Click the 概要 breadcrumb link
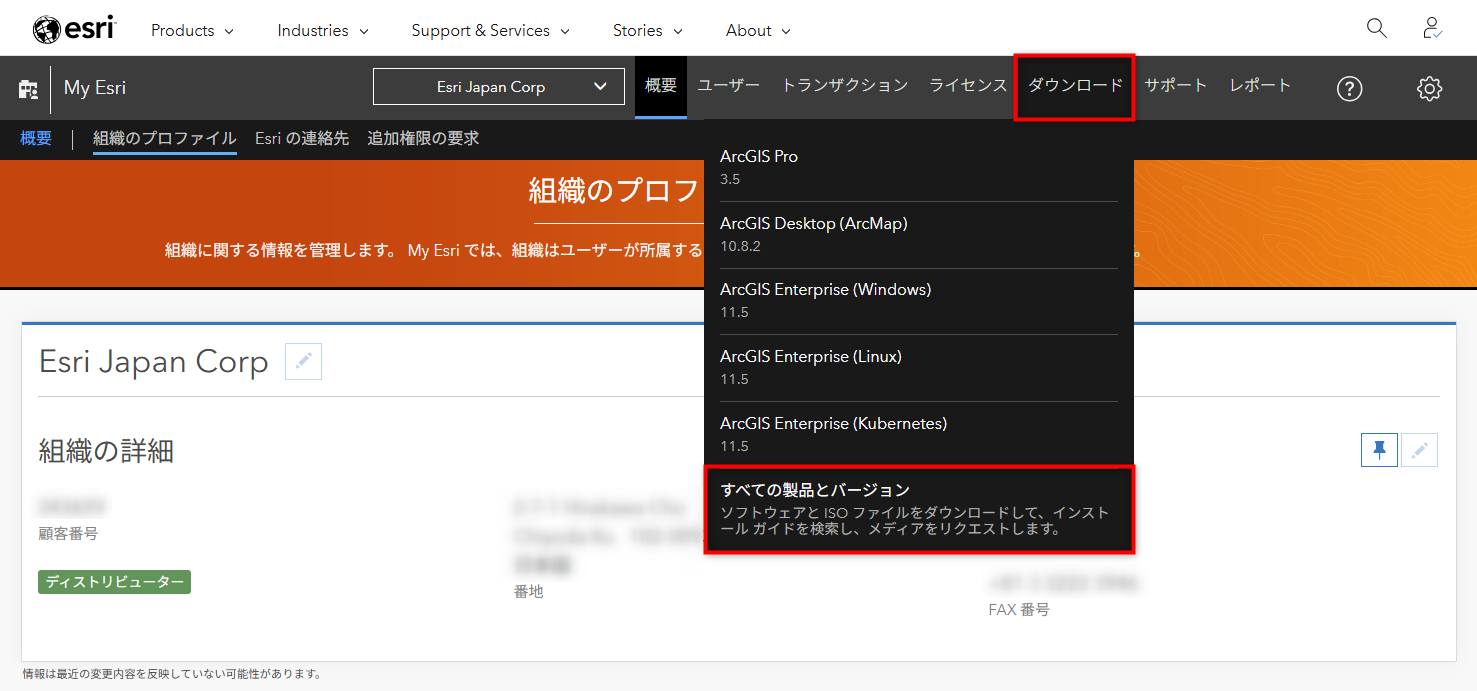The width and height of the screenshot is (1477, 691). click(x=36, y=138)
